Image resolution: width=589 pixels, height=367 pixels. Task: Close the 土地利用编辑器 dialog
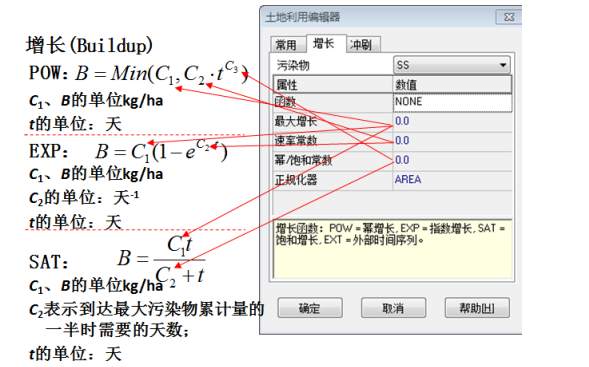509,17
